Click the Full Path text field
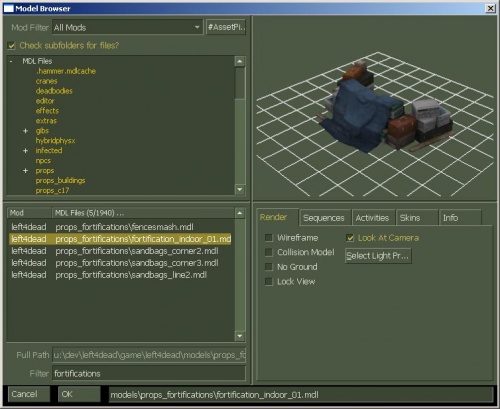This screenshot has height=409, width=500. click(x=149, y=355)
